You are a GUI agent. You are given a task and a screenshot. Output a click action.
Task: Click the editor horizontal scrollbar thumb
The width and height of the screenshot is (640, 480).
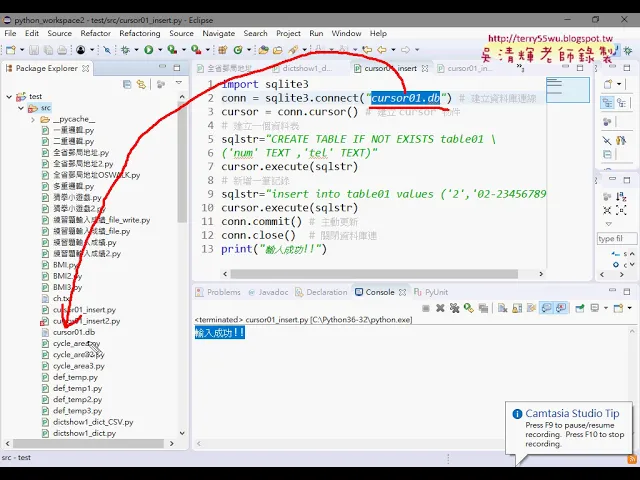click(374, 274)
